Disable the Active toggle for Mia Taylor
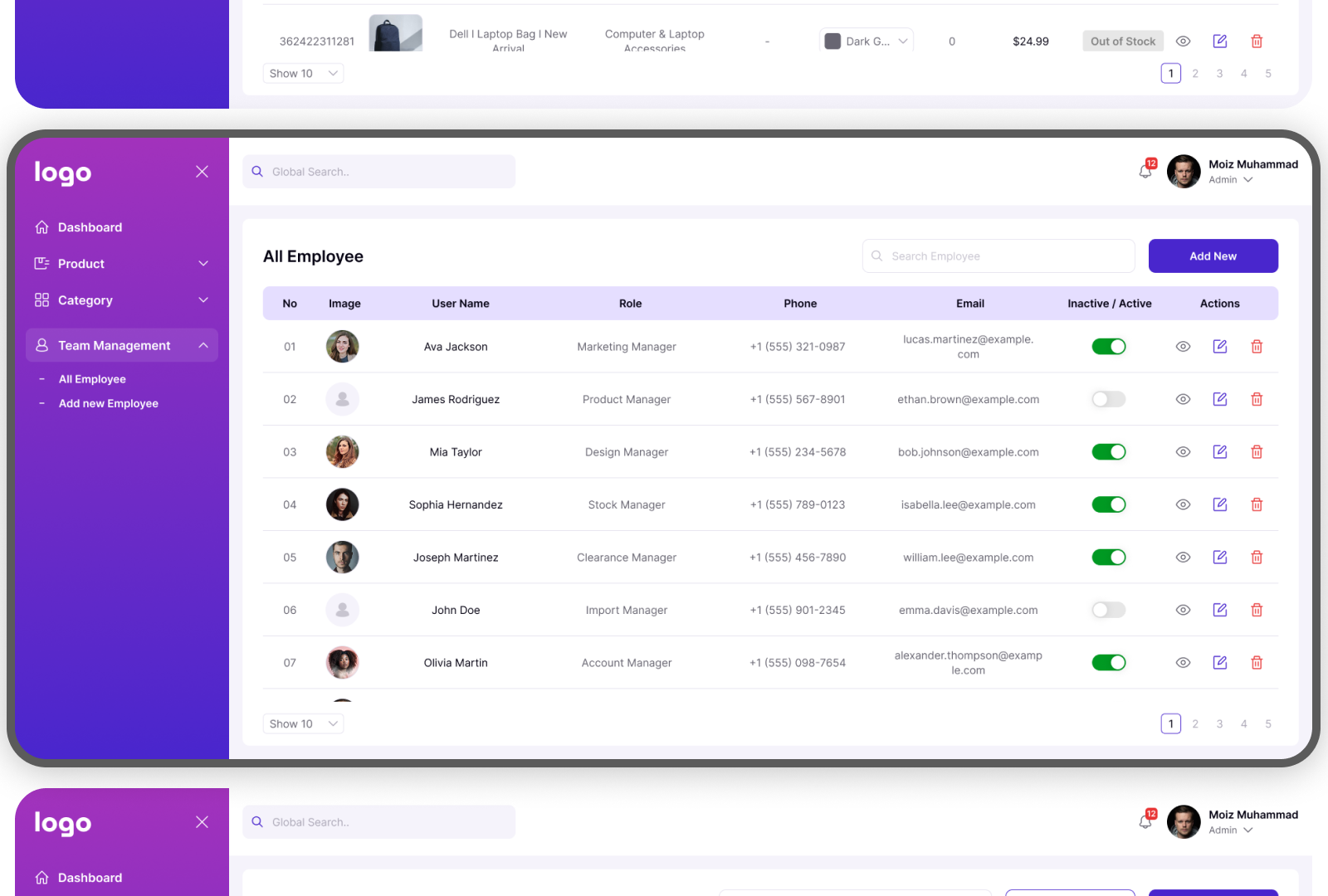This screenshot has height=896, width=1328. (x=1108, y=451)
